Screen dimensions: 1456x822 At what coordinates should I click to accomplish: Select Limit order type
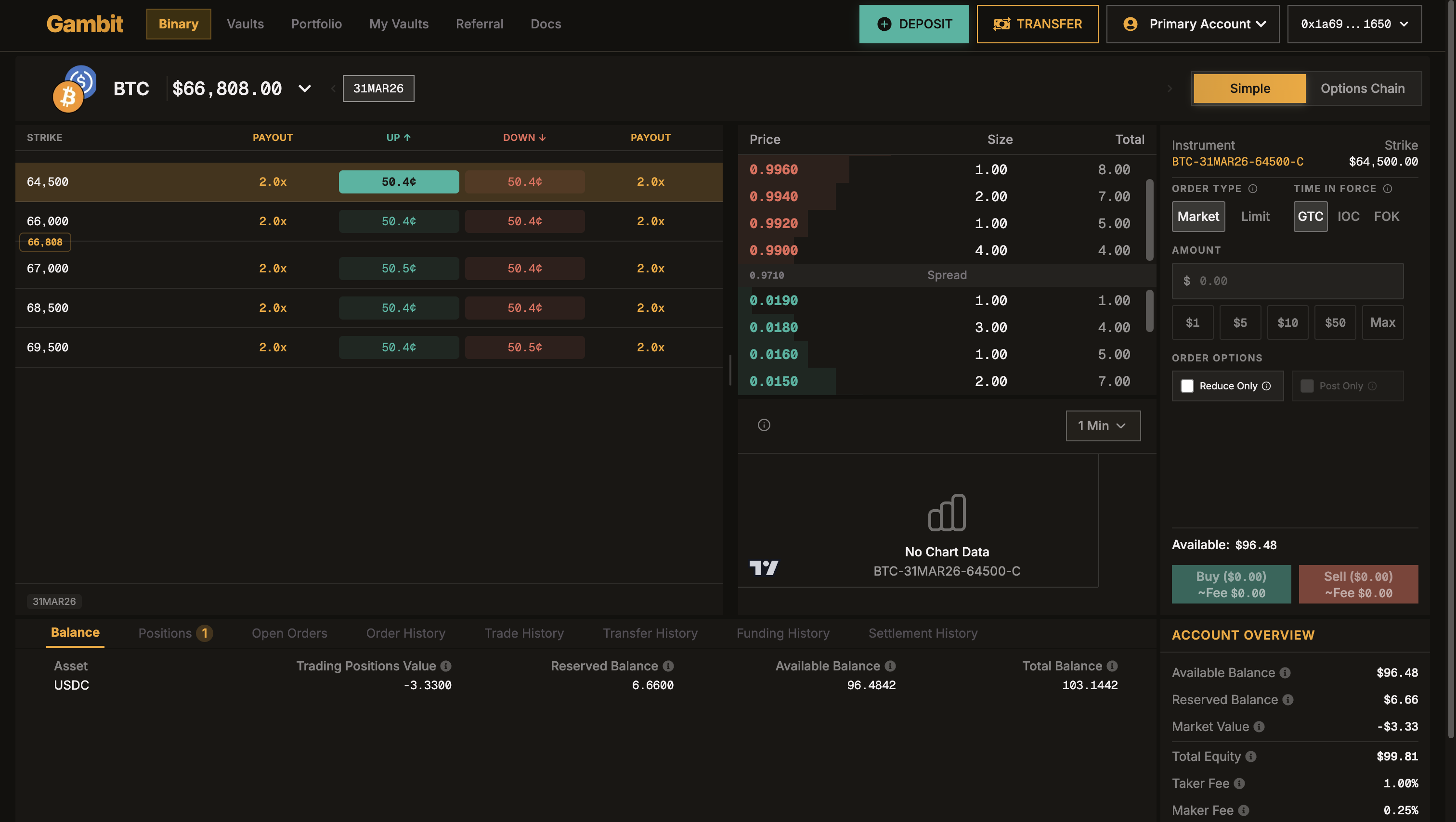click(x=1255, y=217)
